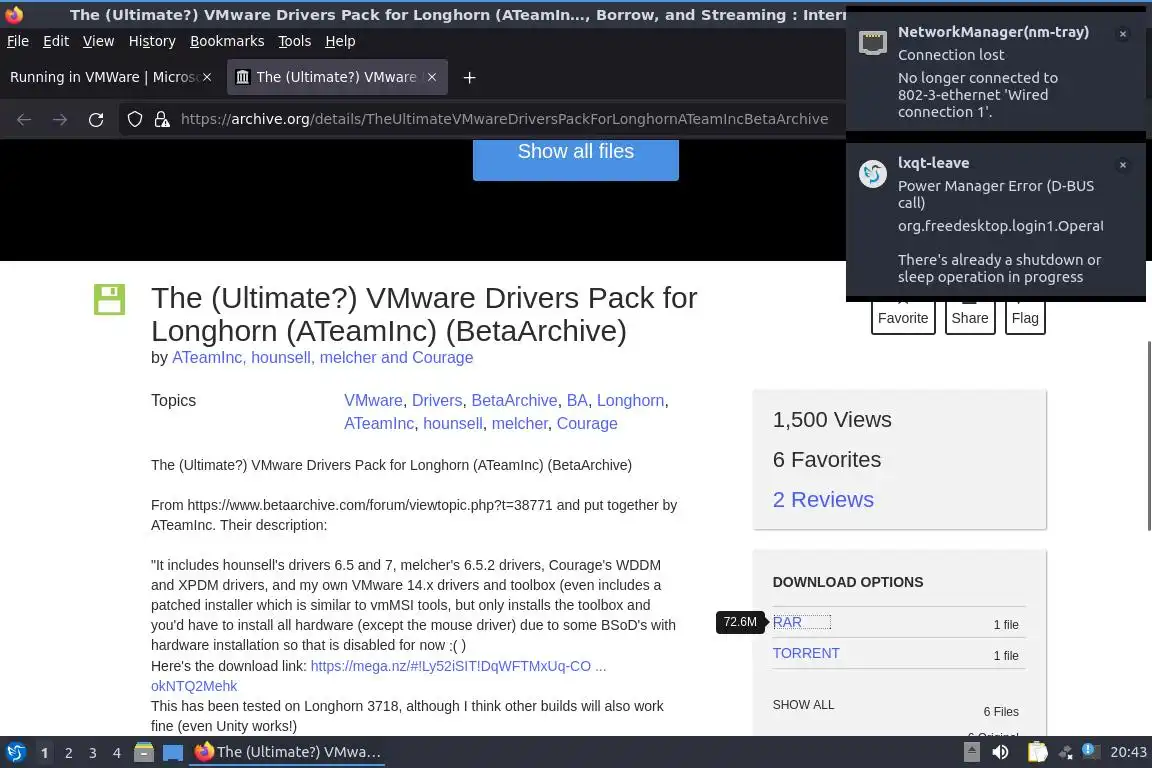Switch to Ultimate VMware Drivers Pack tab
This screenshot has height=768, width=1152.
(336, 77)
